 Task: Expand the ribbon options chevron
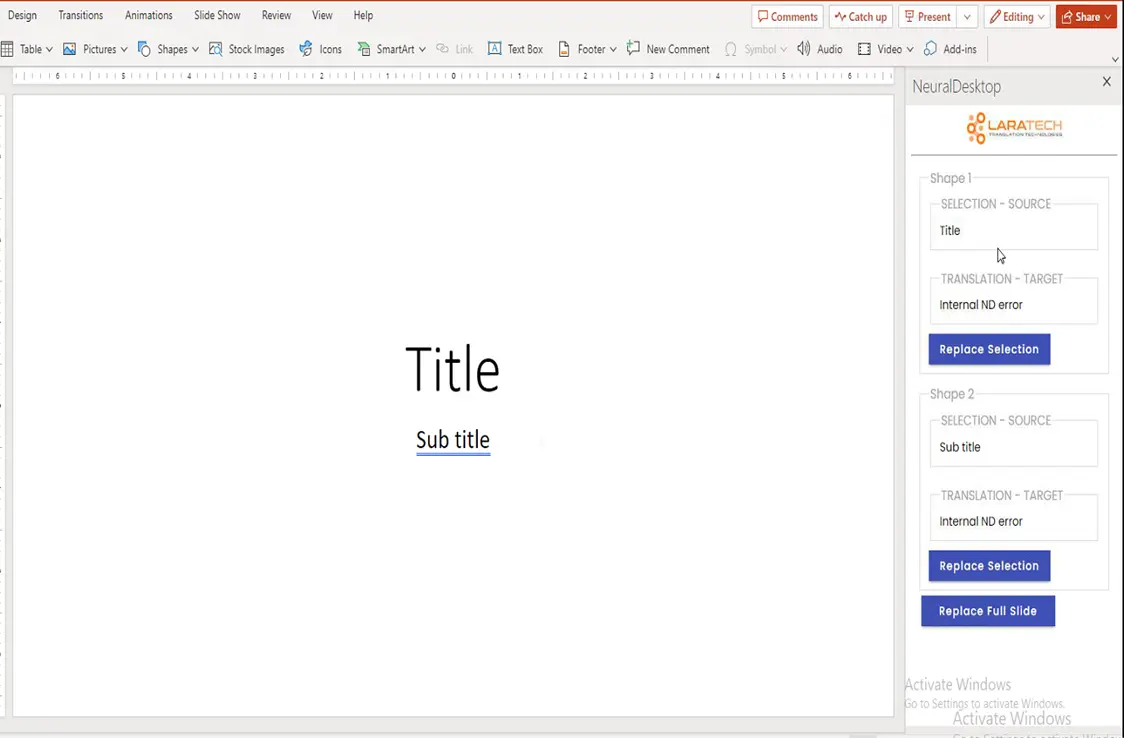click(x=1115, y=59)
